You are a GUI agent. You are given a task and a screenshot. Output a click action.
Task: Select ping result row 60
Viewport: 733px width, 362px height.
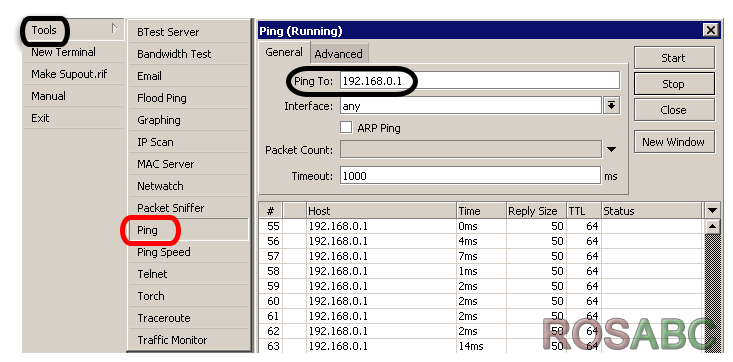[x=481, y=301]
